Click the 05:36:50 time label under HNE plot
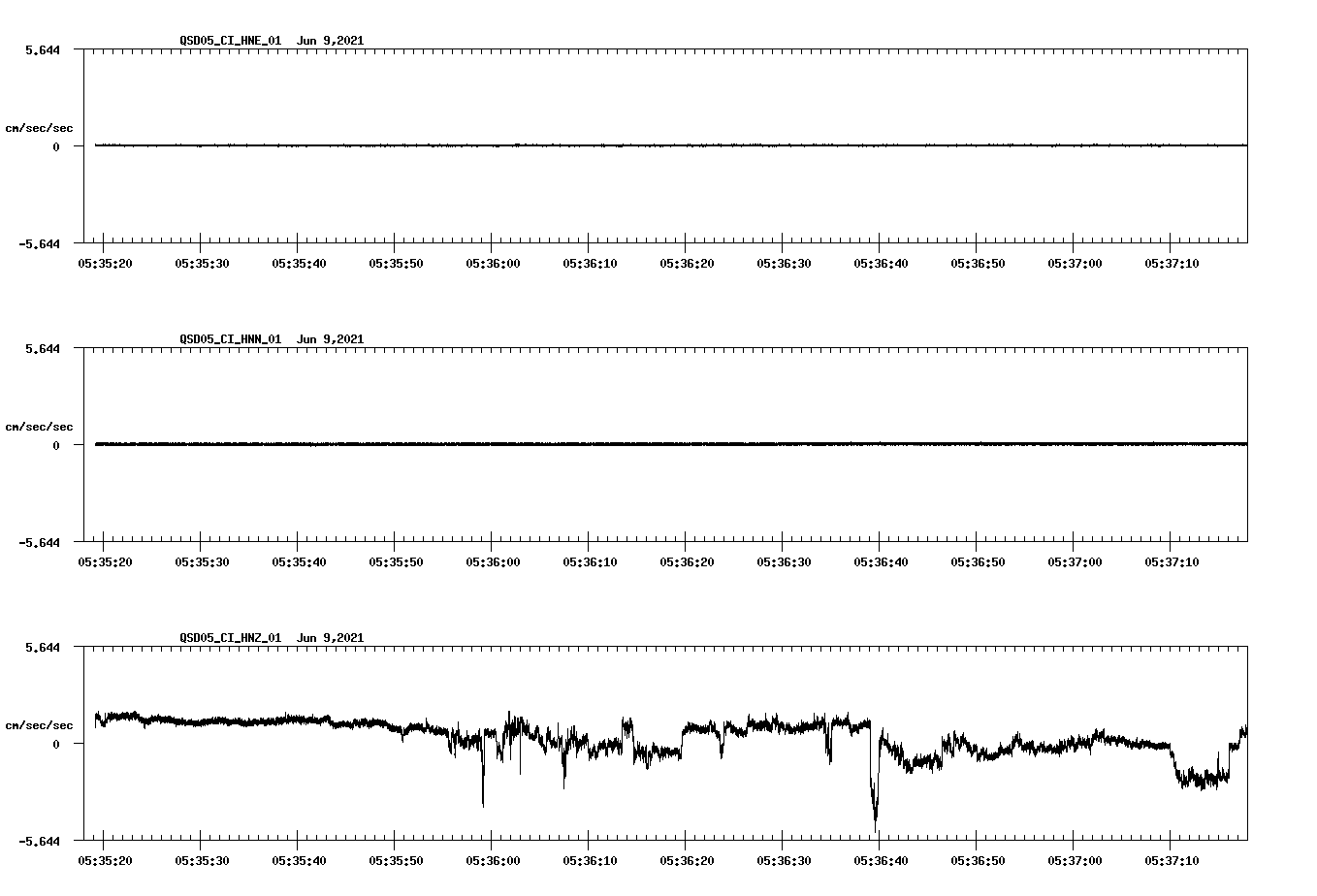 pyautogui.click(x=978, y=264)
